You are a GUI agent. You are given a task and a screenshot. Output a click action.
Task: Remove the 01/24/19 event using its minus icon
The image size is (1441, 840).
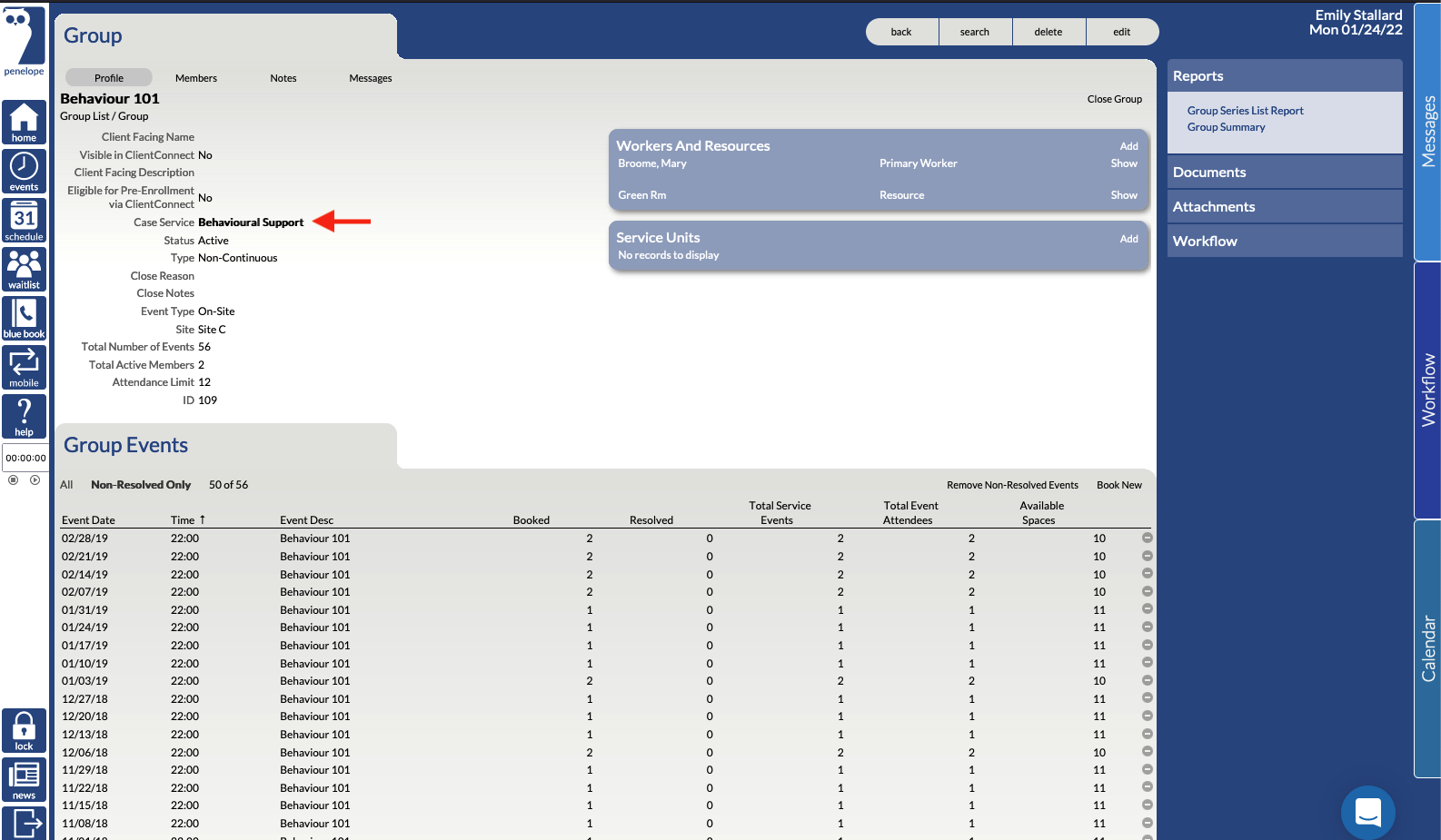tap(1148, 627)
